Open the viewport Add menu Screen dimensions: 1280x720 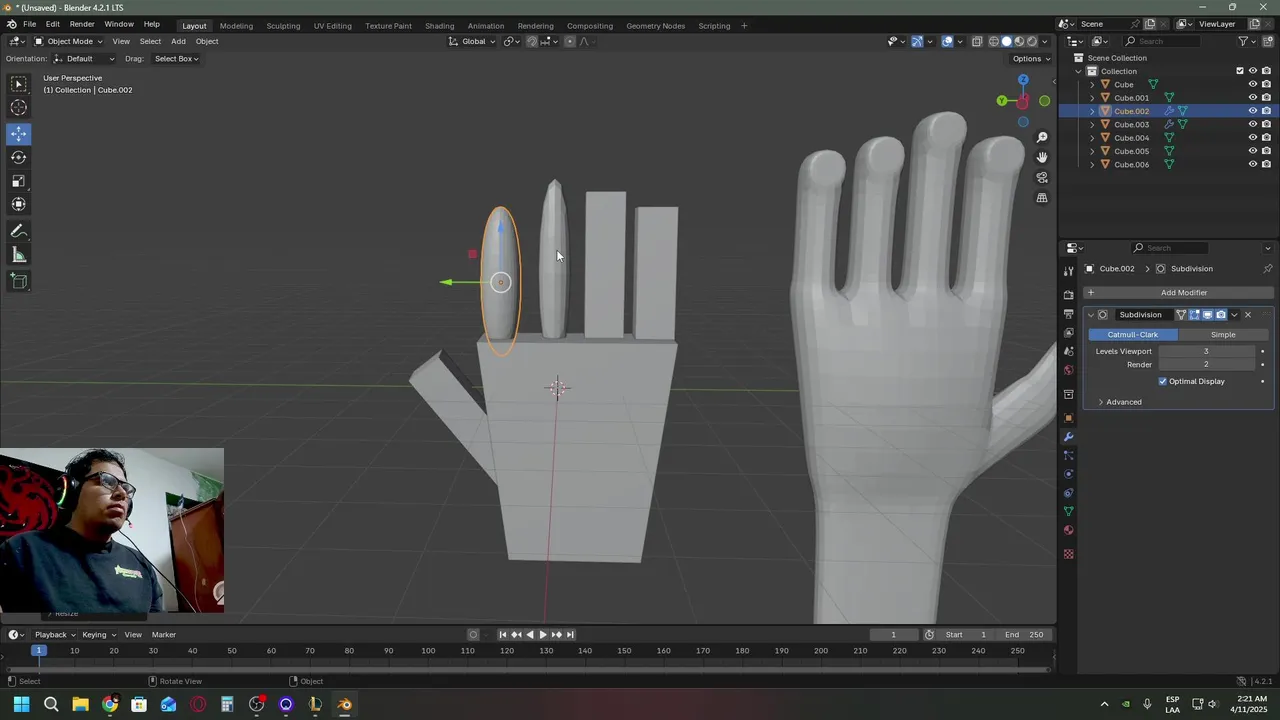178,41
